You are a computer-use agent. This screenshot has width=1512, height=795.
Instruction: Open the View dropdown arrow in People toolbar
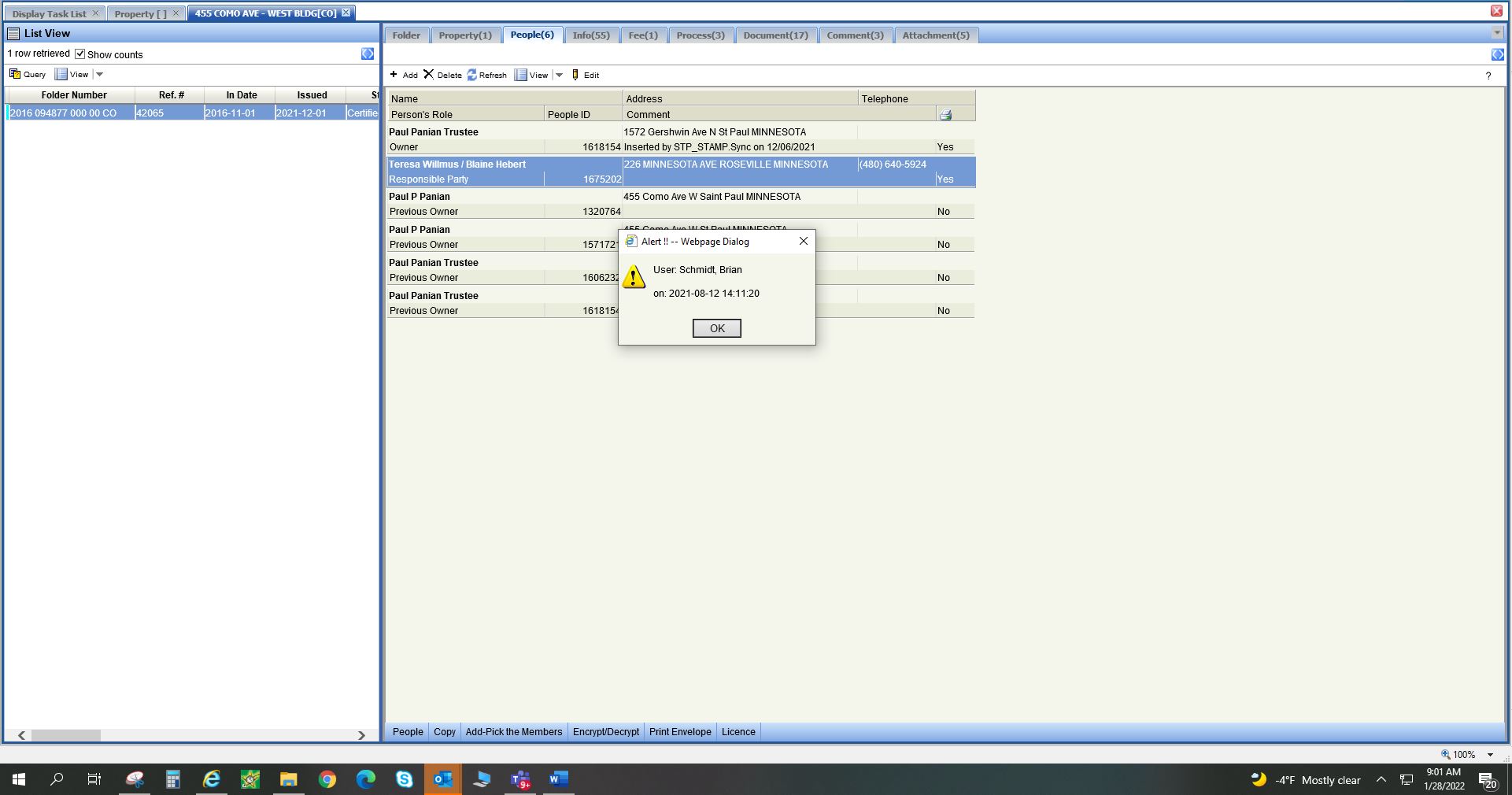[x=560, y=76]
